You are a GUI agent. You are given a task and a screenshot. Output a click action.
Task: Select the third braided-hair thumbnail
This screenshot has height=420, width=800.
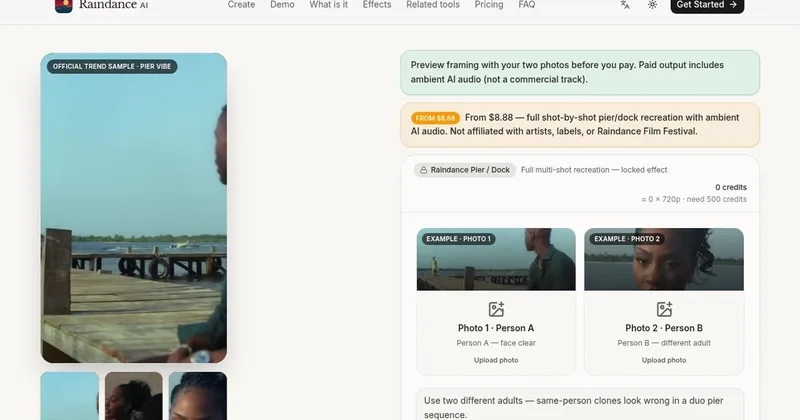[198, 396]
